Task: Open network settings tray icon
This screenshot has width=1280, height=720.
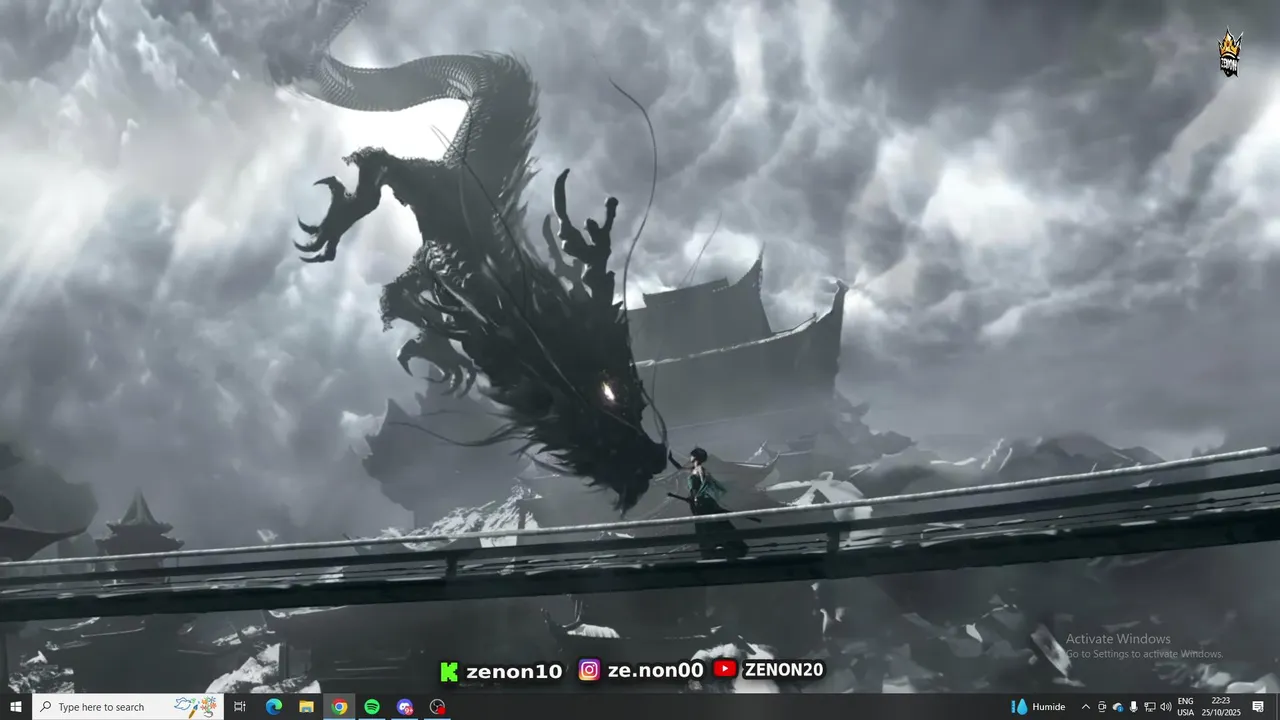Action: 1150,707
